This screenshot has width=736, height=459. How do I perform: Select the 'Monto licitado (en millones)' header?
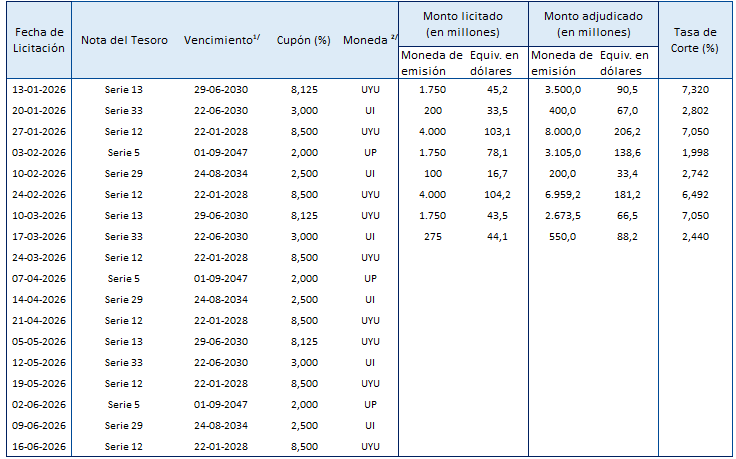pyautogui.click(x=463, y=24)
